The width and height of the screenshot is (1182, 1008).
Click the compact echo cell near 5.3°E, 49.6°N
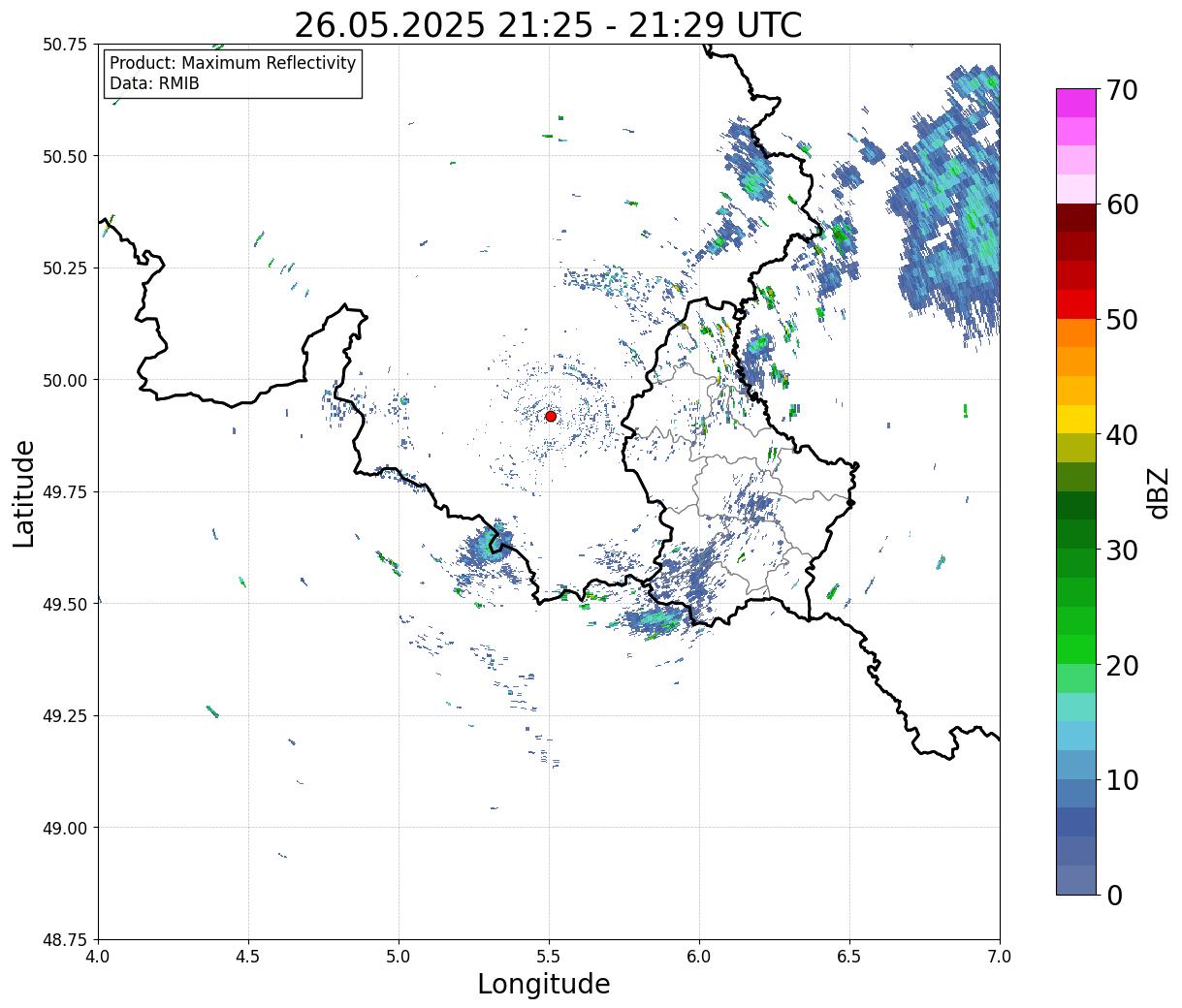click(491, 548)
